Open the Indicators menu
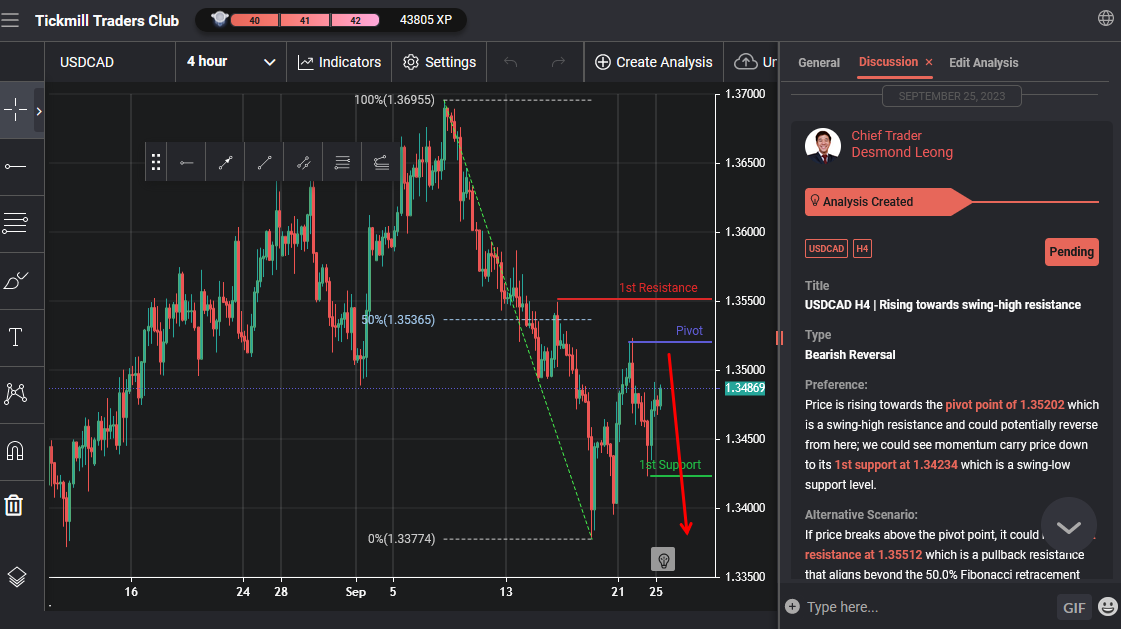This screenshot has width=1121, height=629. point(339,62)
